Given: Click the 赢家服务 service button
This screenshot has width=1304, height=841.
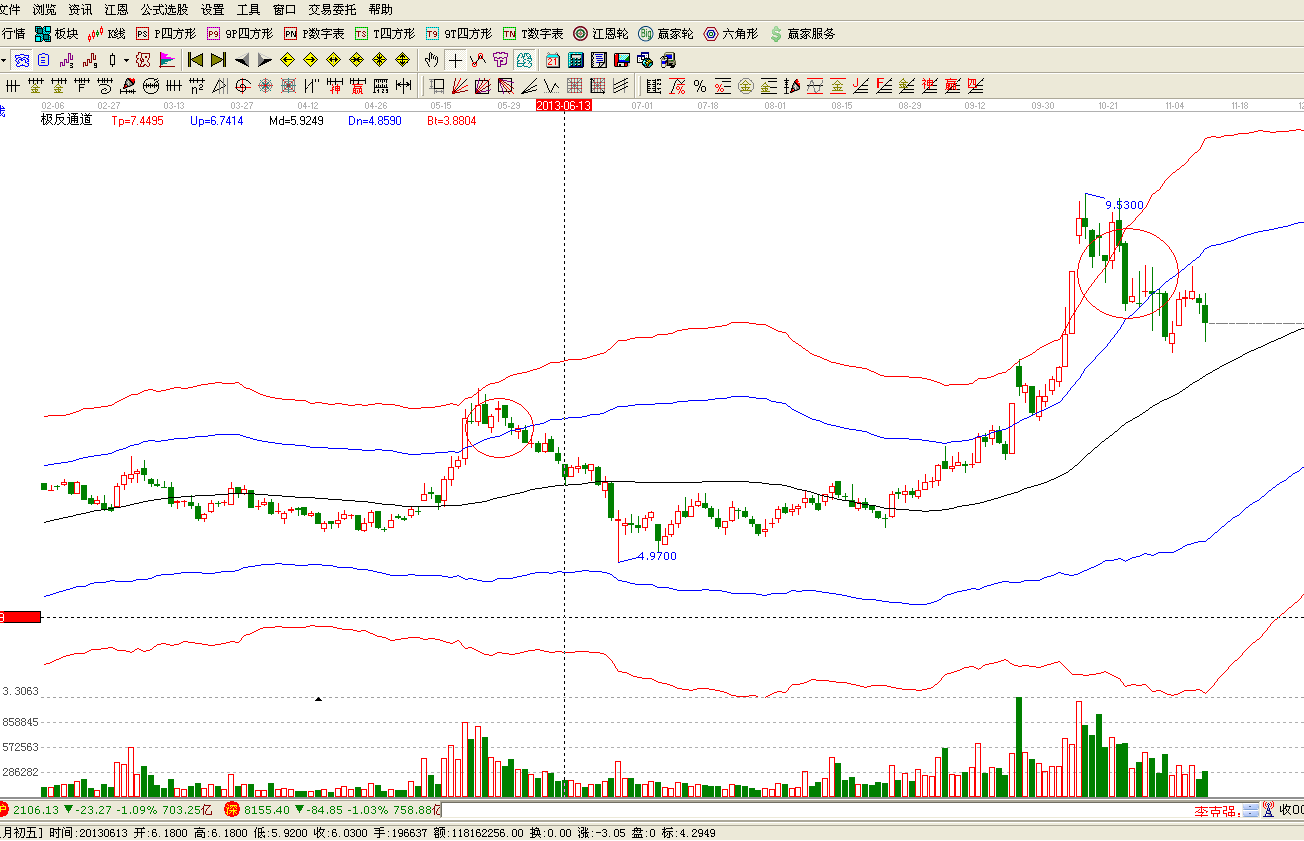Looking at the screenshot, I should coord(802,34).
